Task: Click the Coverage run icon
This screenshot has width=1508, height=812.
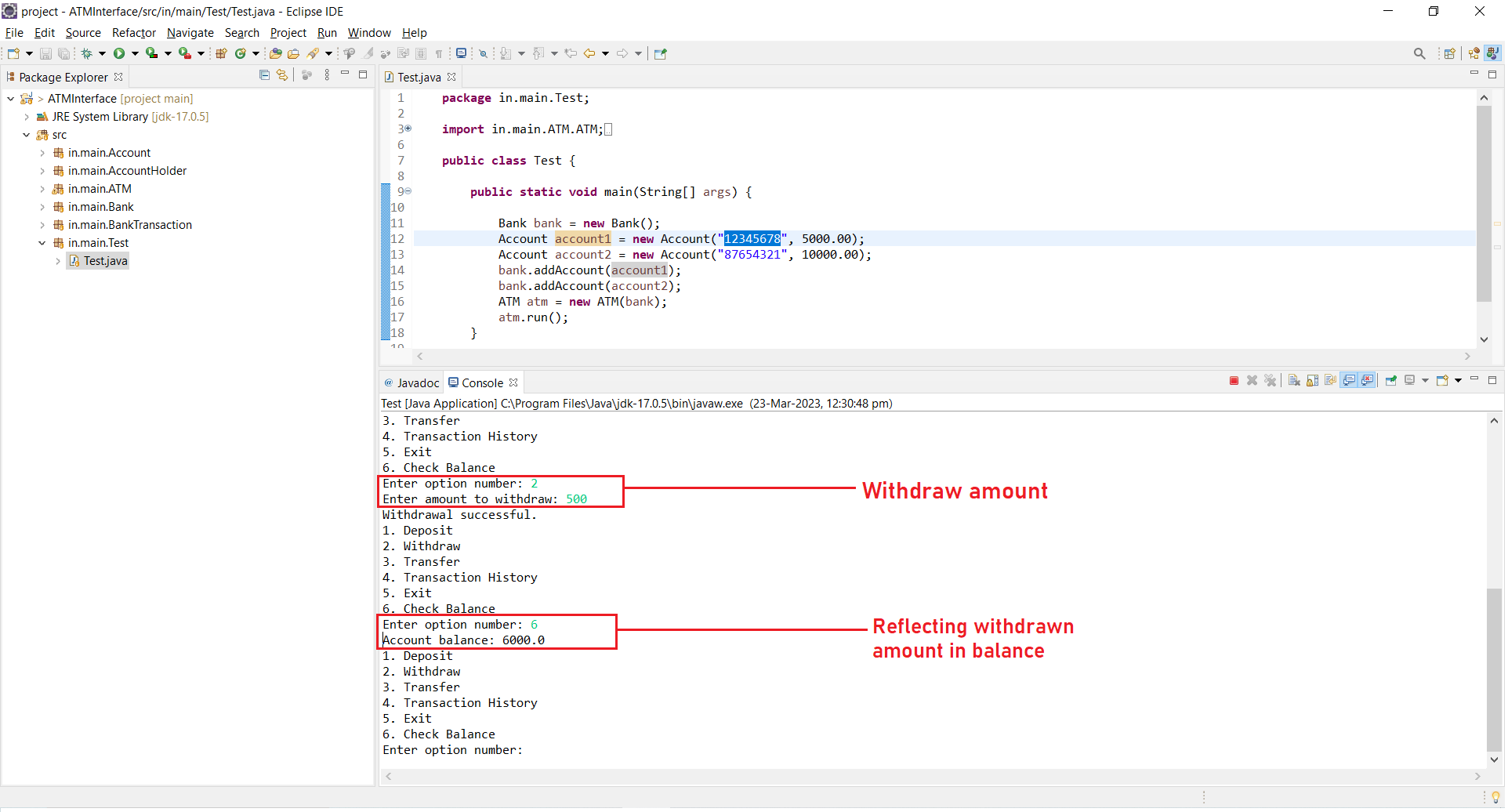Action: click(x=151, y=53)
